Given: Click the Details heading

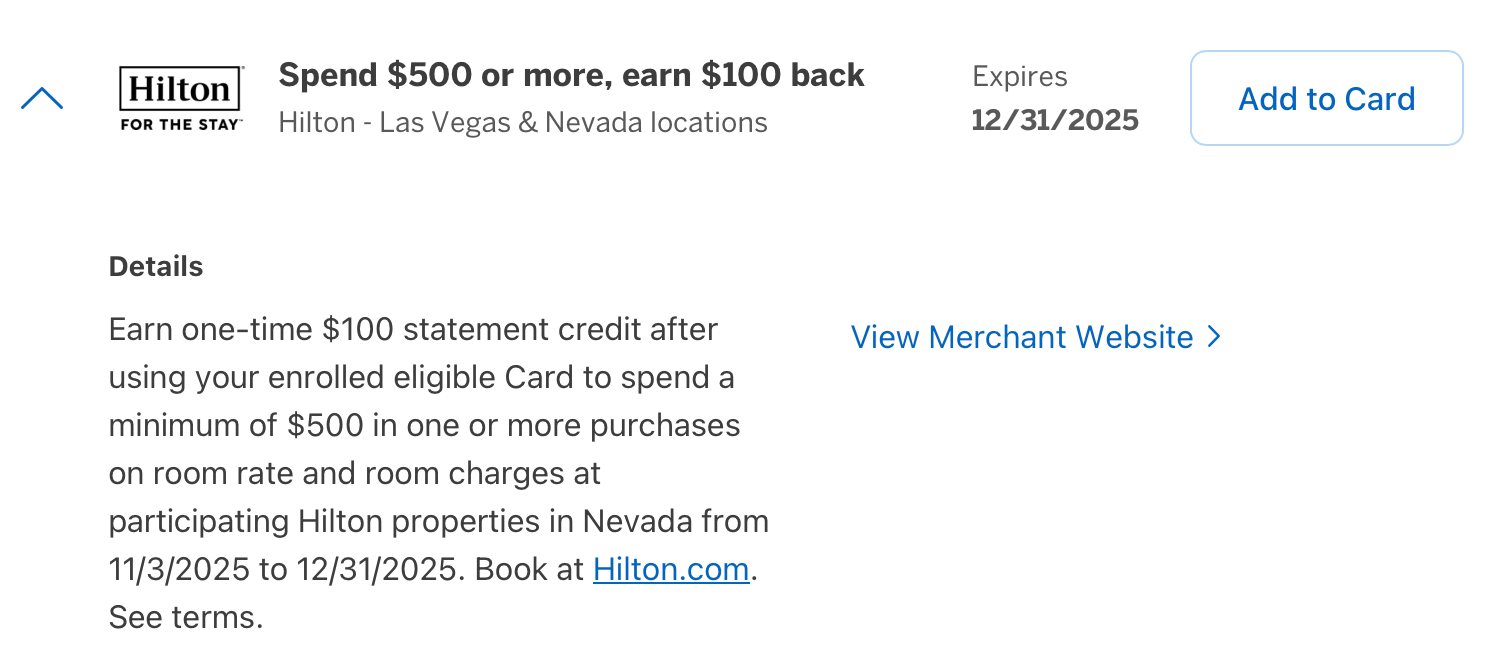Looking at the screenshot, I should coord(155,266).
